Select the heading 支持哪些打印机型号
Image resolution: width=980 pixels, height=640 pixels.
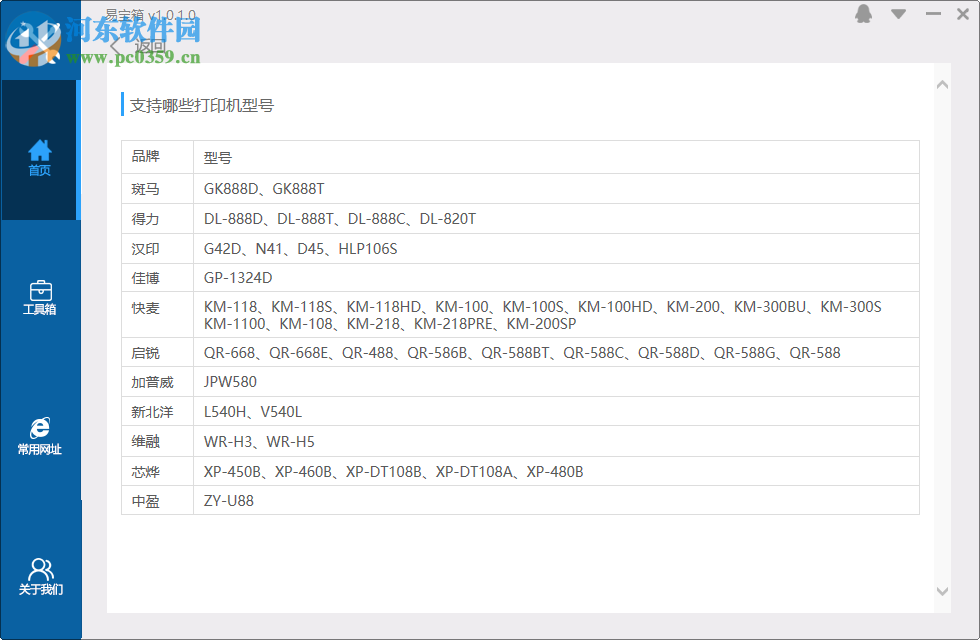pos(201,106)
